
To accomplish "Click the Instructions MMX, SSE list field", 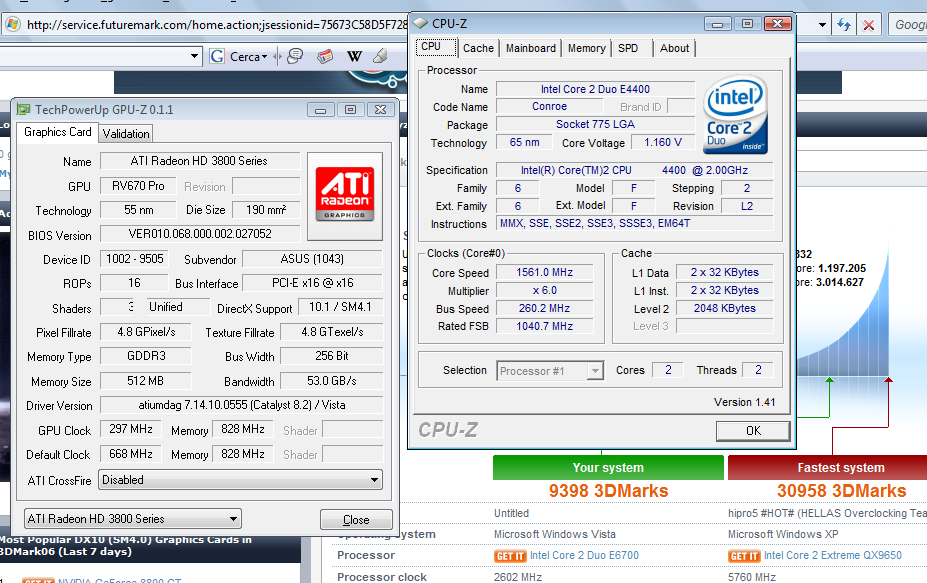I will pos(634,224).
